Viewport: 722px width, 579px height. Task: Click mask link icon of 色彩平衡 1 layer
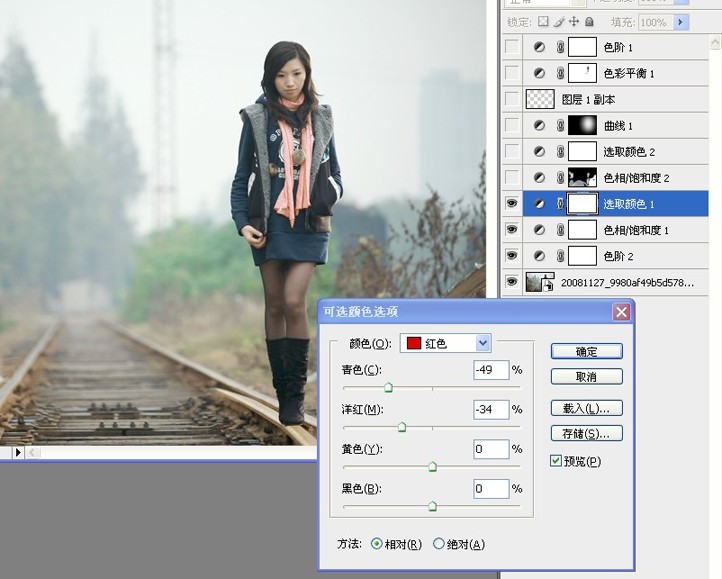pos(560,73)
